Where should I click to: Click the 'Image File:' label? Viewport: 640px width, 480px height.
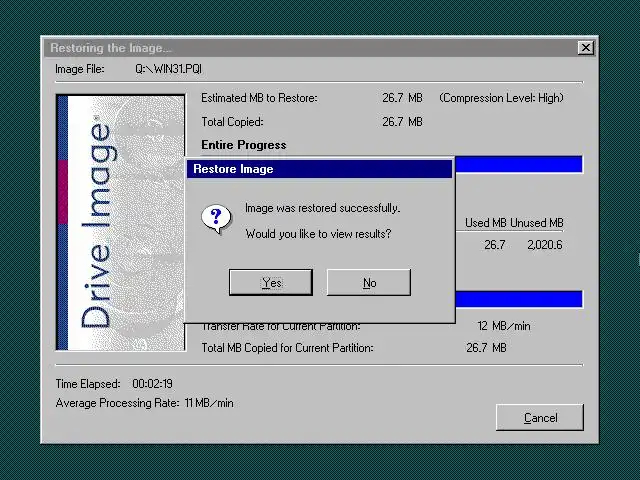(x=80, y=69)
